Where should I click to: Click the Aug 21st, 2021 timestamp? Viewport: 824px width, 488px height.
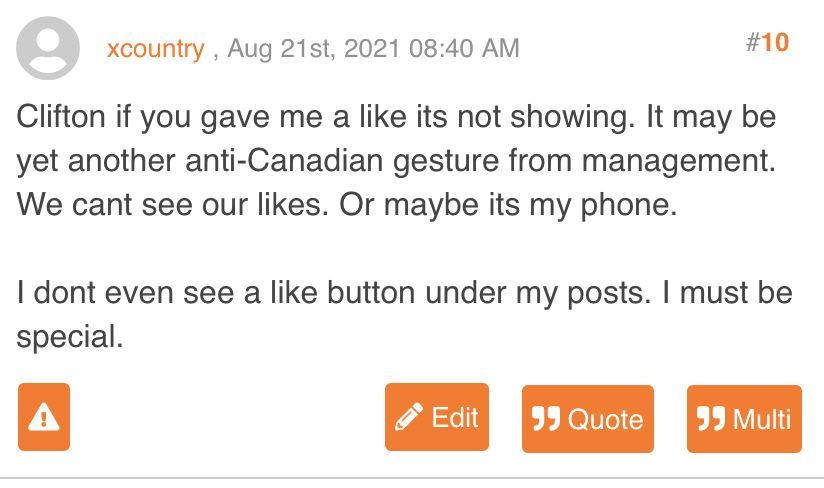[373, 48]
